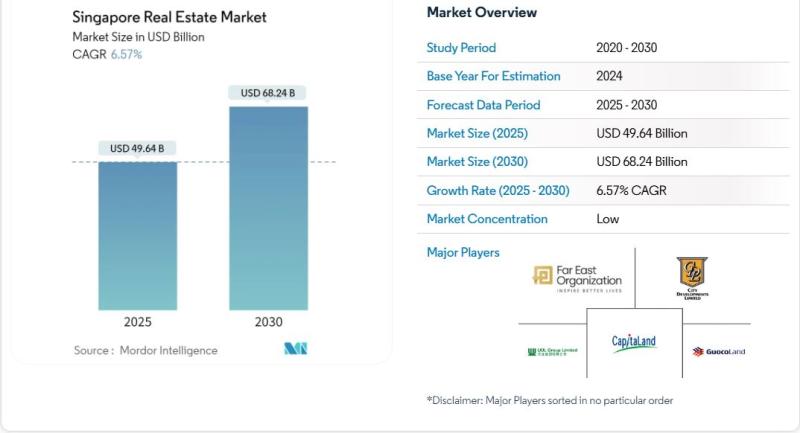Click the Major Players label
This screenshot has width=800, height=433.
(463, 252)
